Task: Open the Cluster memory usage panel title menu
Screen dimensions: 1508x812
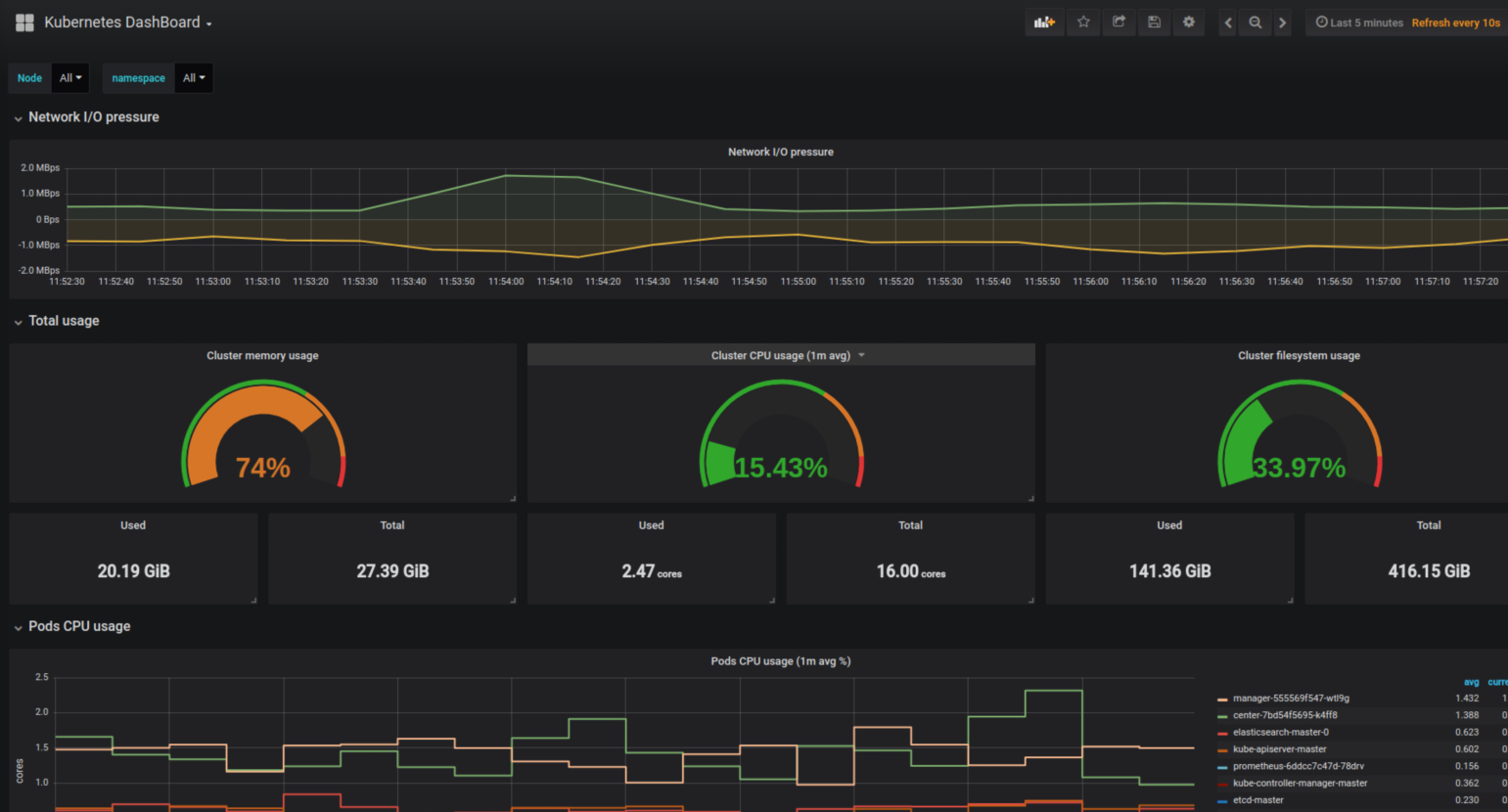Action: pos(262,355)
